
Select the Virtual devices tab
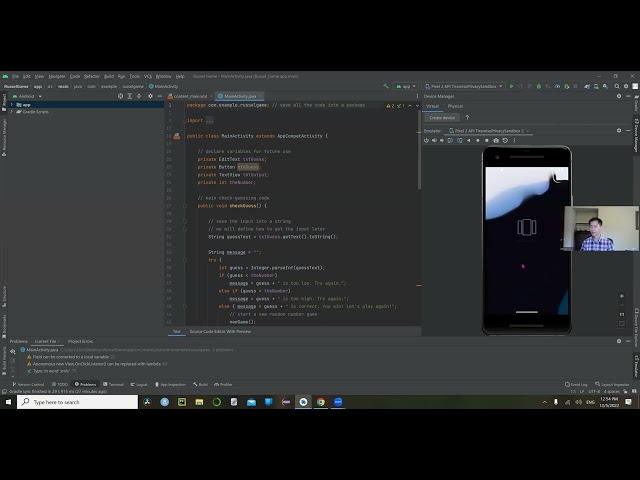tap(432, 106)
